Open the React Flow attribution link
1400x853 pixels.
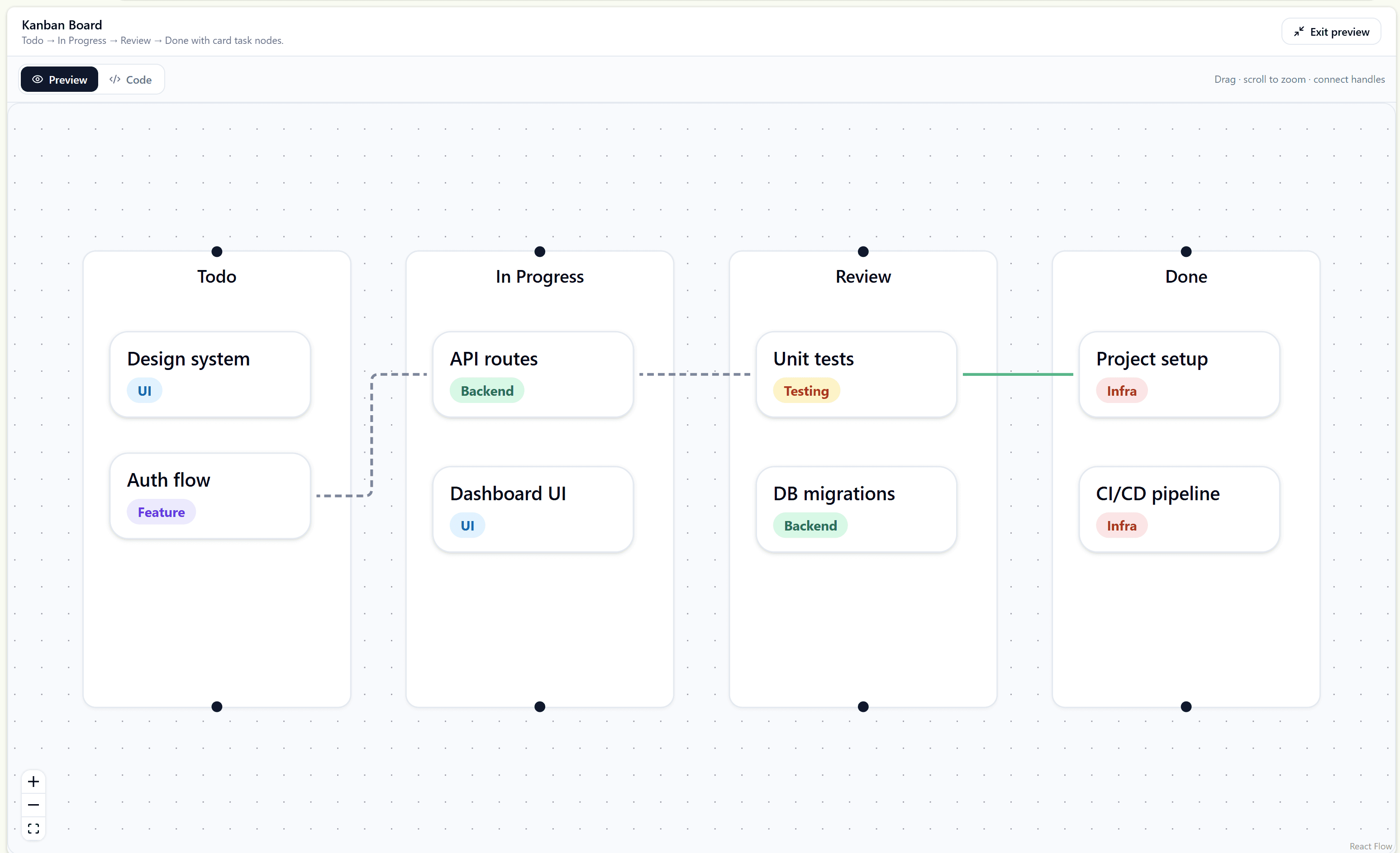pos(1371,846)
